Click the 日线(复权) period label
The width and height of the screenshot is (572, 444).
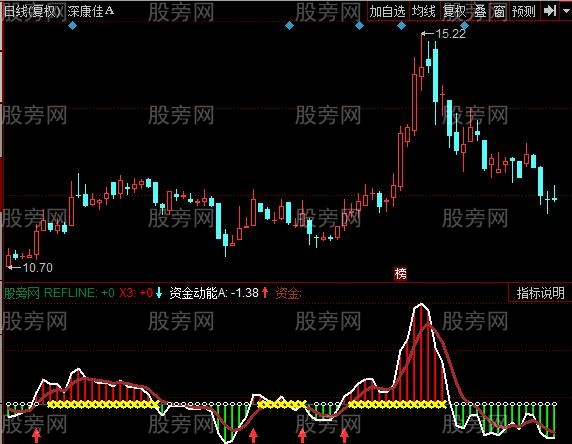(x=33, y=11)
